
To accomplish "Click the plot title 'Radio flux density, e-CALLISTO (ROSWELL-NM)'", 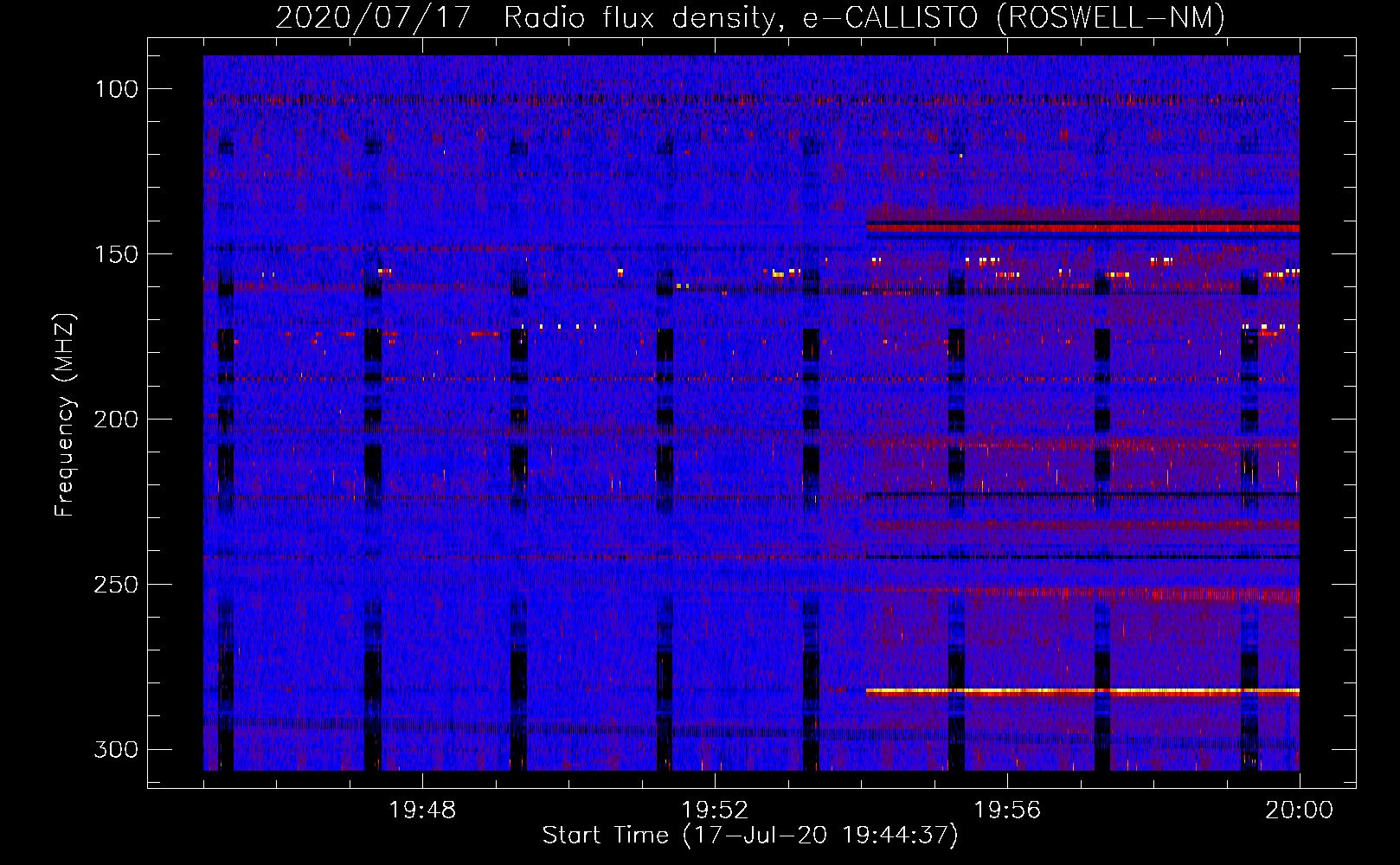I will [x=864, y=17].
